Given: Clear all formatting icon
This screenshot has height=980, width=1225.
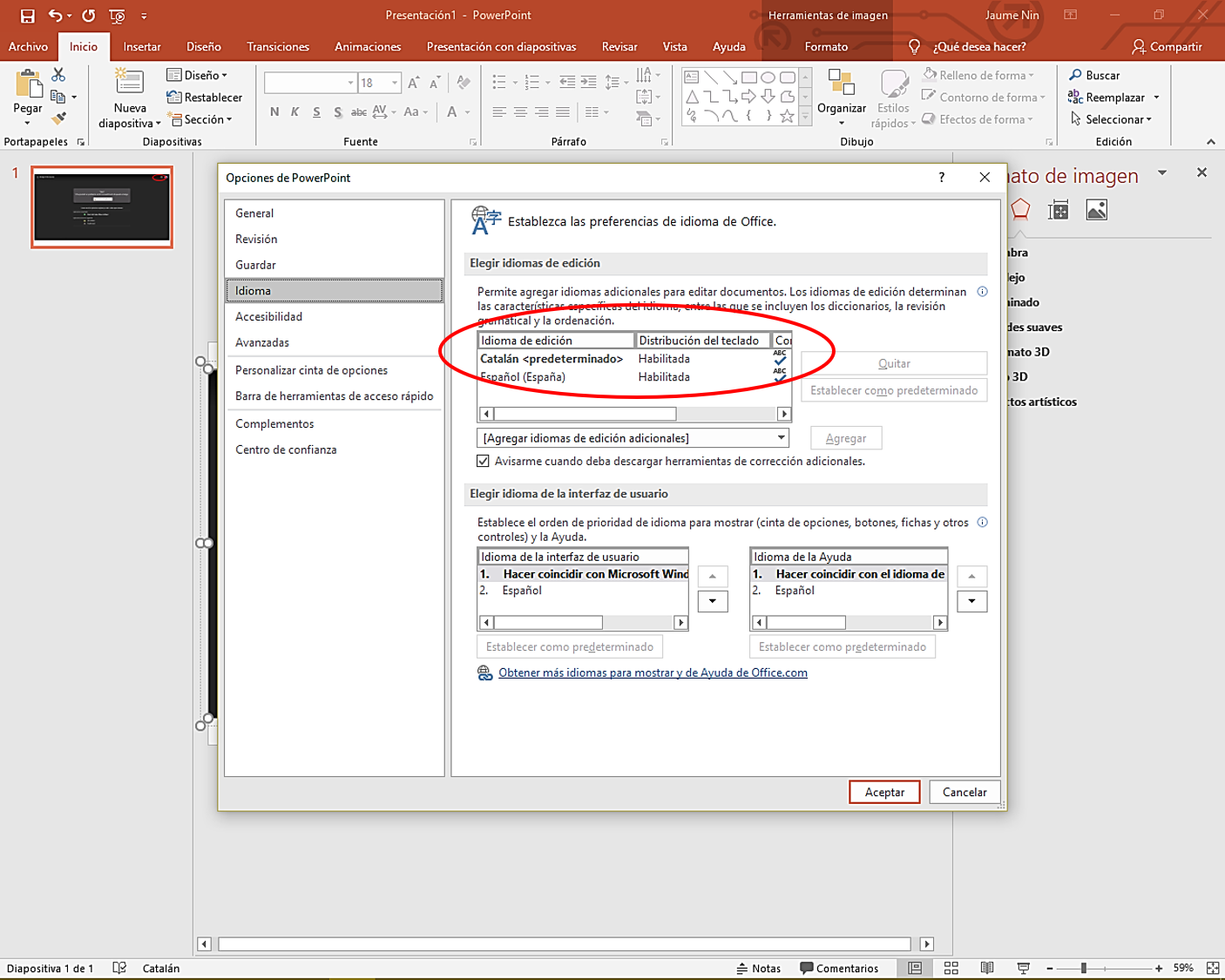Looking at the screenshot, I should pos(464,83).
